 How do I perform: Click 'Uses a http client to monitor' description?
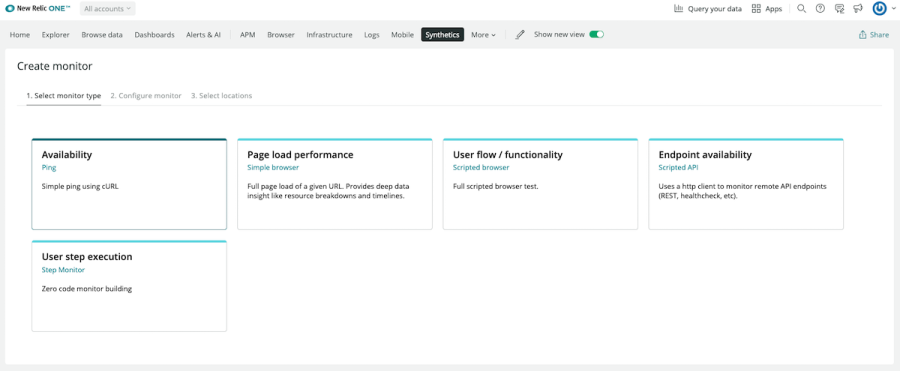[744, 191]
